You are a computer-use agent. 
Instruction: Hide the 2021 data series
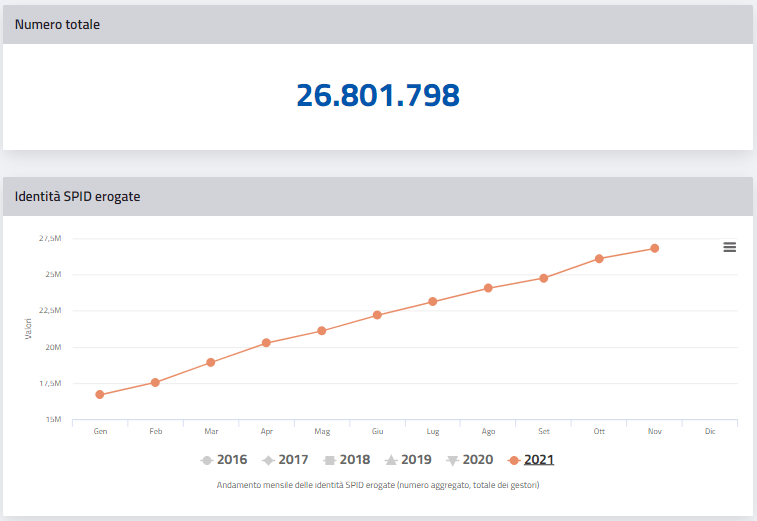tap(530, 460)
